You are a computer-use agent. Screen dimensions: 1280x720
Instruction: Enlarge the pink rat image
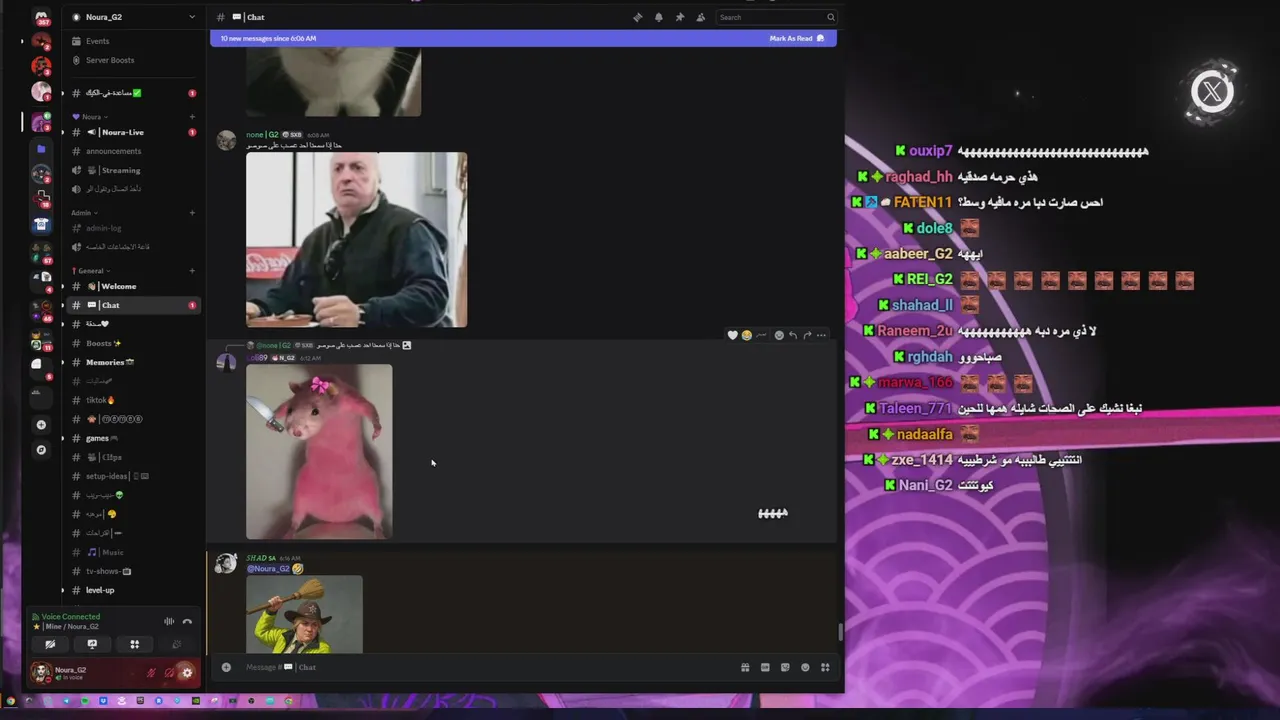coord(319,451)
